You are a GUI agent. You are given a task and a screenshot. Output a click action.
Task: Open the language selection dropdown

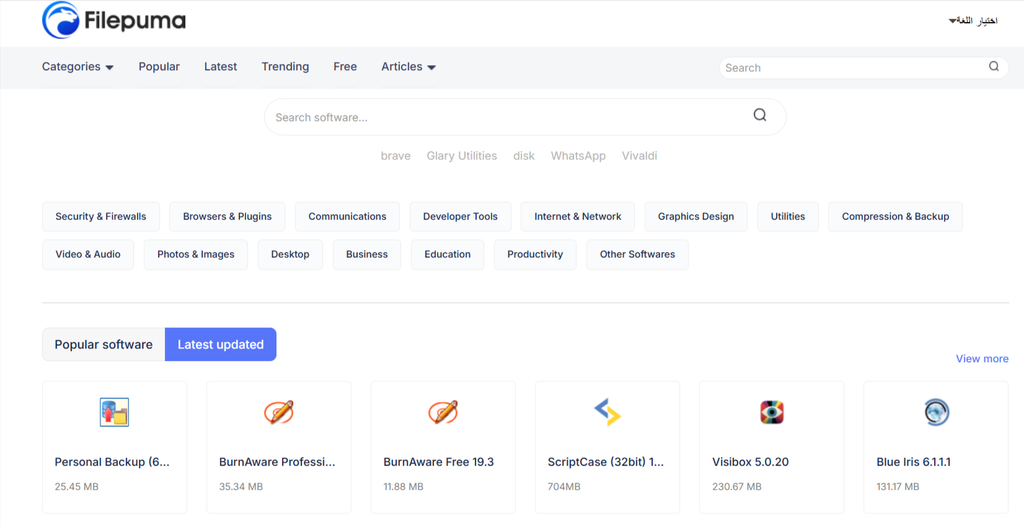coord(972,21)
